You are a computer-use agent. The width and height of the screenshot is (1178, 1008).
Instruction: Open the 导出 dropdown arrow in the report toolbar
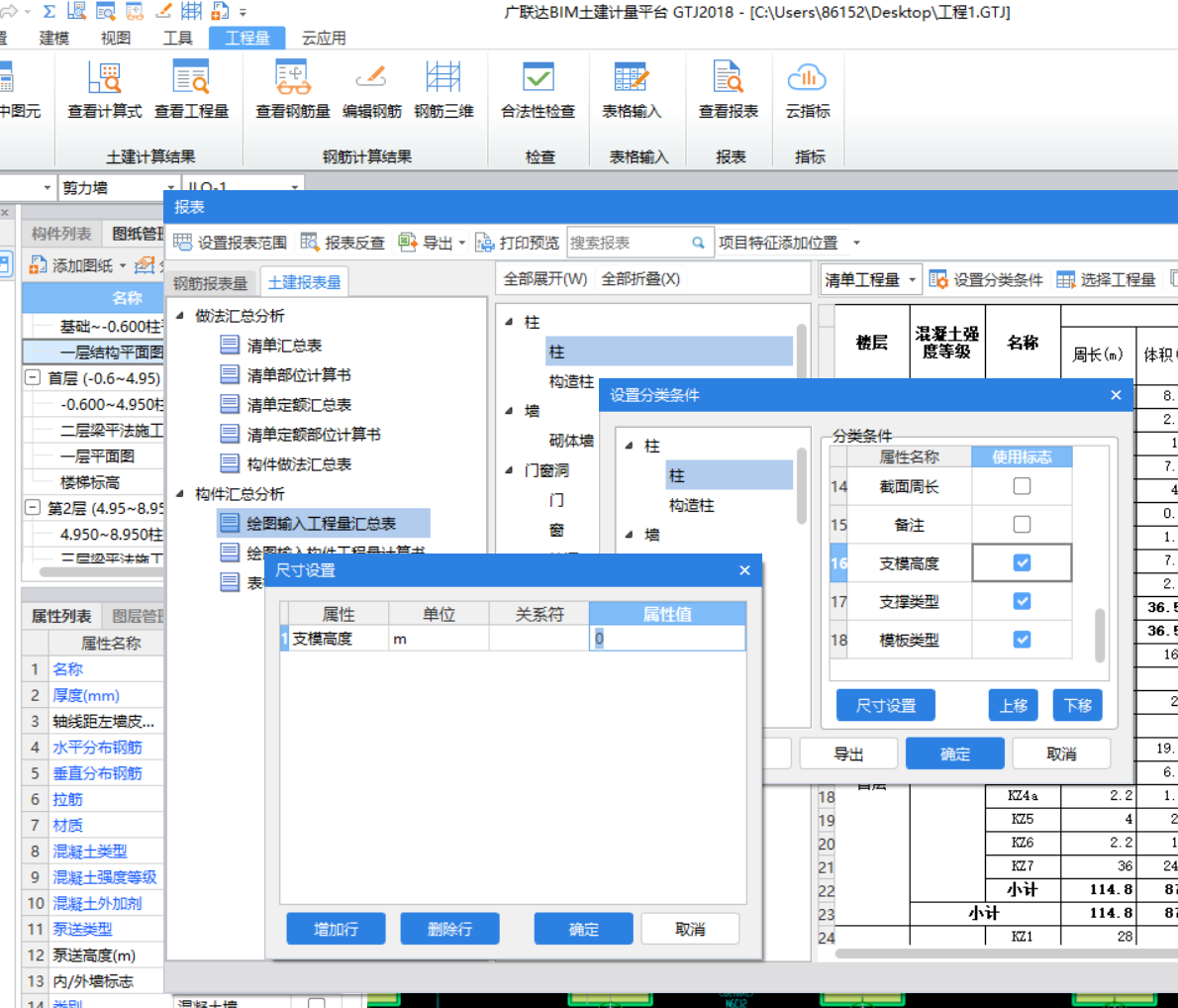[462, 243]
